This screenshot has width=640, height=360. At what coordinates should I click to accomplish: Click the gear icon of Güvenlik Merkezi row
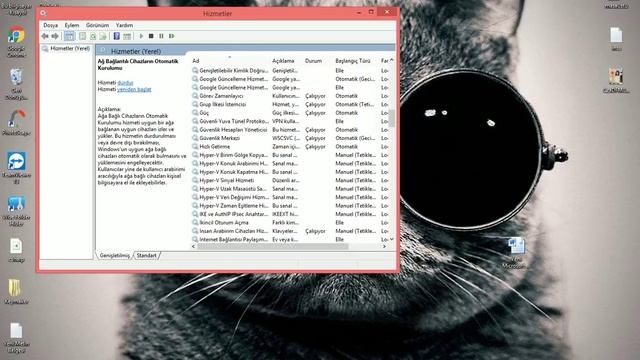(195, 138)
